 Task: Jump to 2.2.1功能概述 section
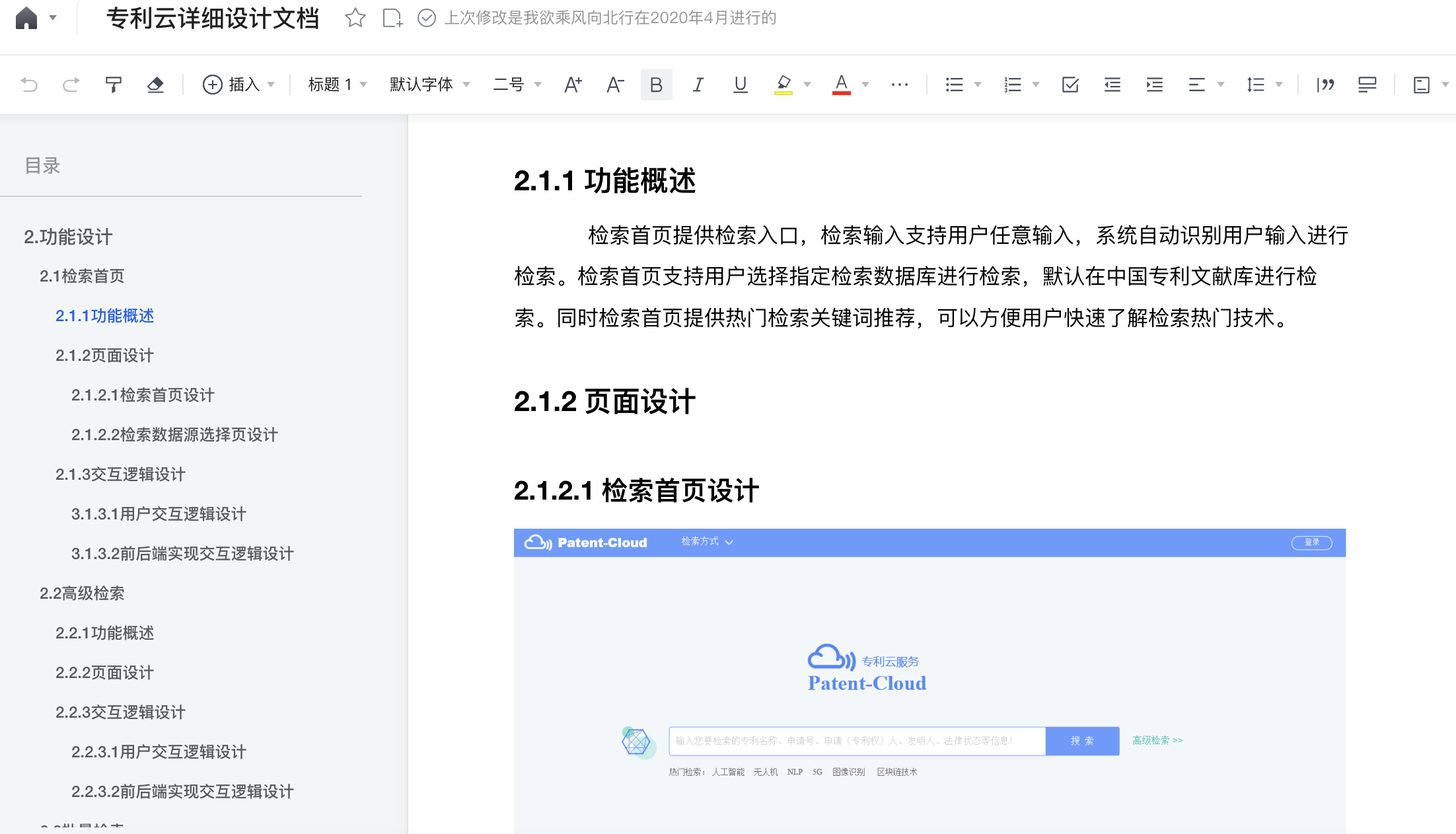(104, 633)
